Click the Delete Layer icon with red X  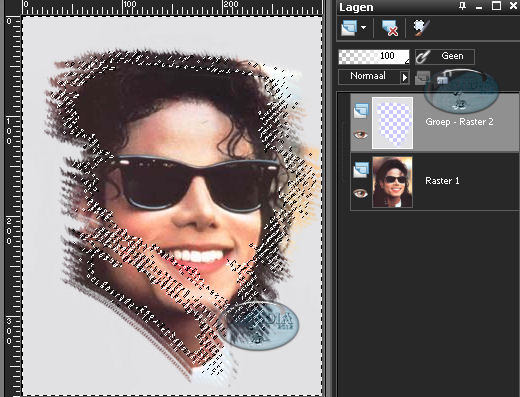(x=389, y=28)
